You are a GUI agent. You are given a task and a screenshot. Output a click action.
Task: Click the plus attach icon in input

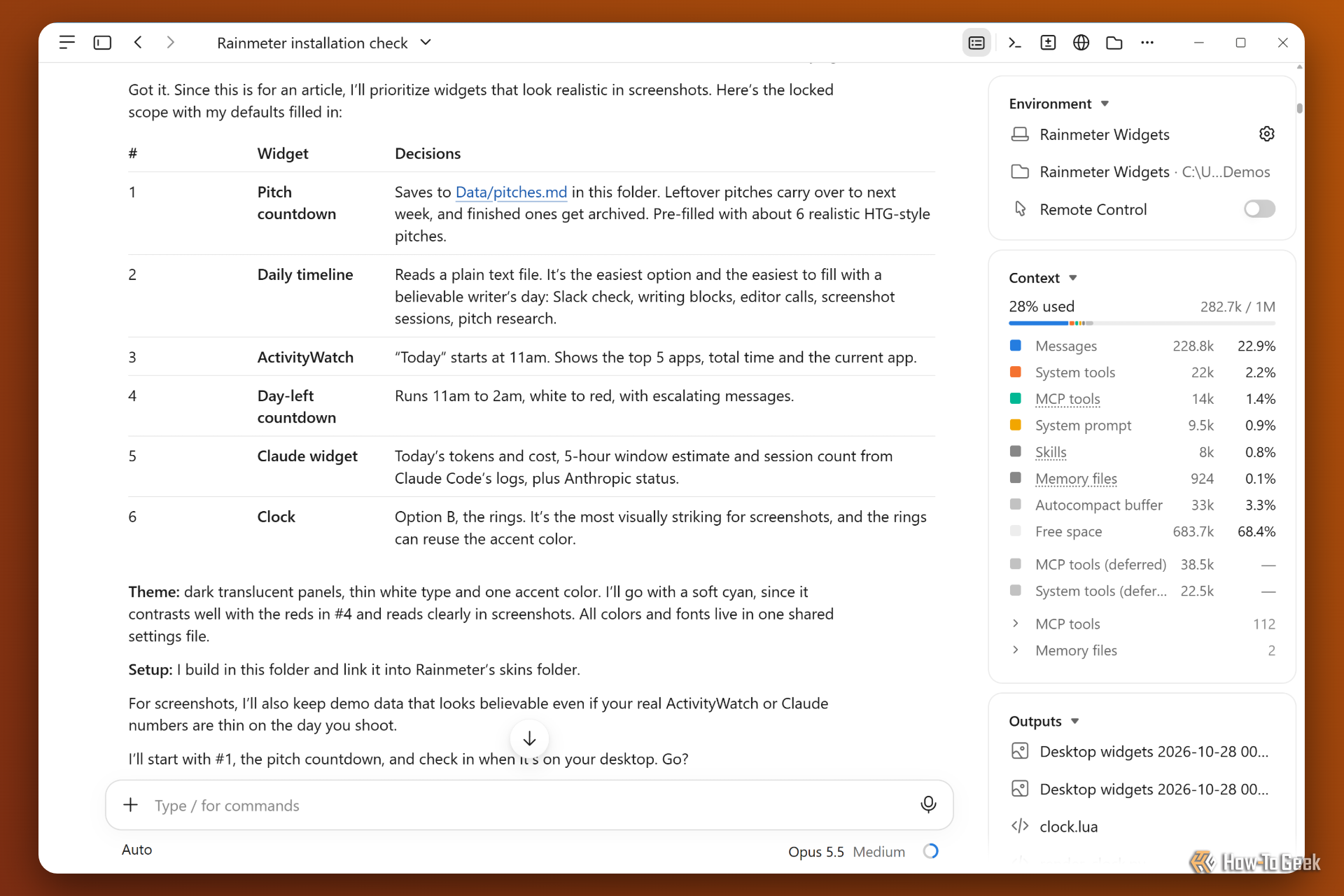pos(131,805)
